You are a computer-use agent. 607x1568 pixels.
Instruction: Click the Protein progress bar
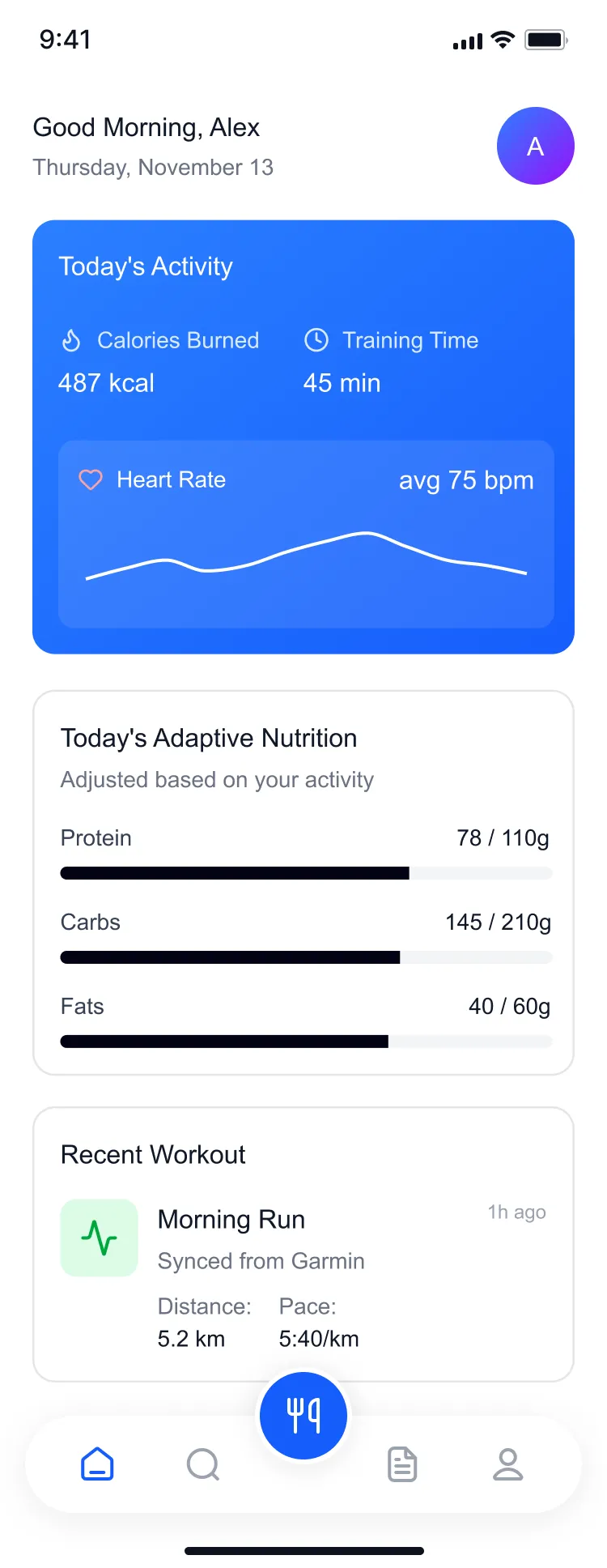(x=306, y=873)
